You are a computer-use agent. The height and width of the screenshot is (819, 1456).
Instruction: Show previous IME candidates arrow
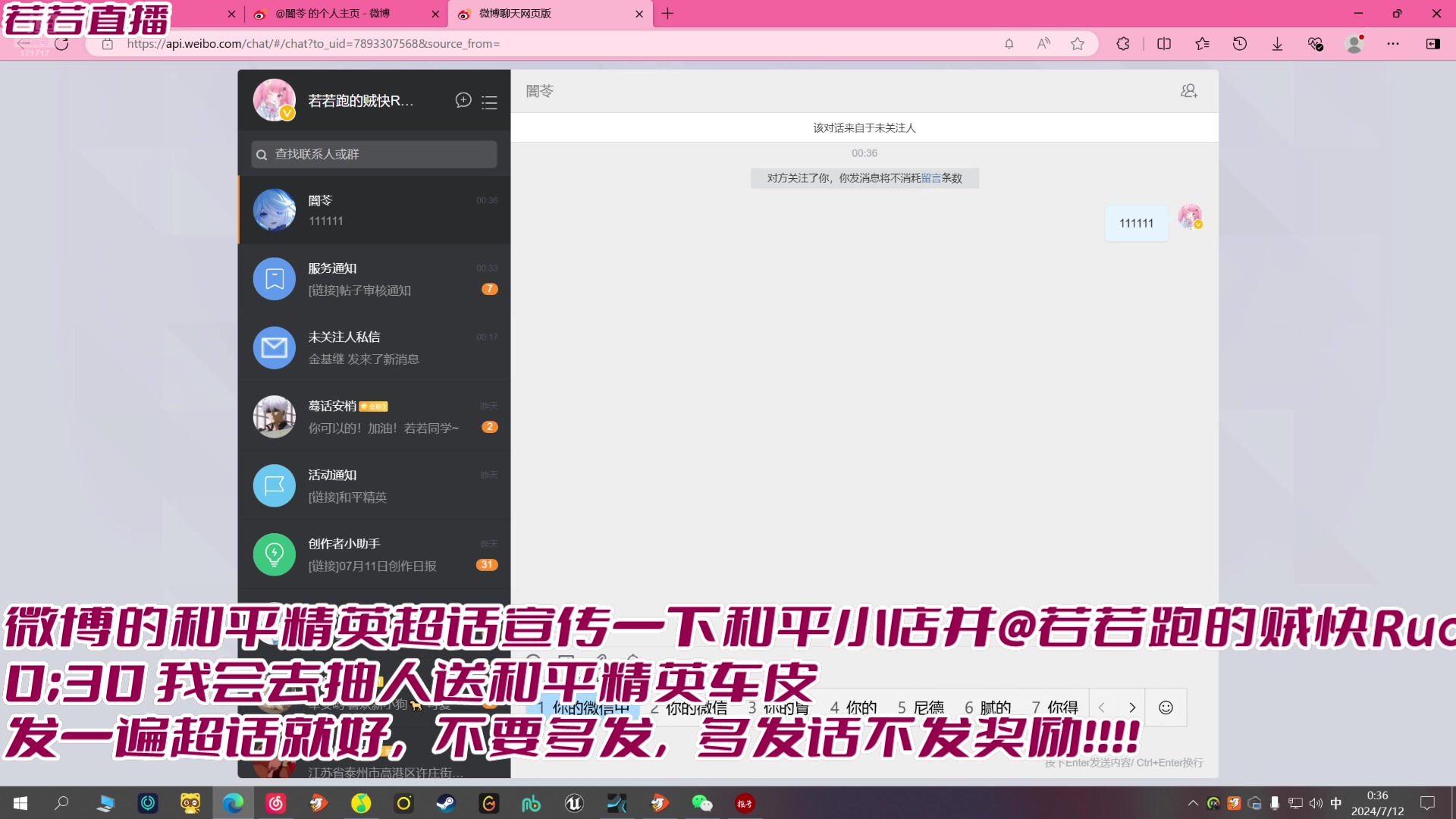pos(1101,708)
